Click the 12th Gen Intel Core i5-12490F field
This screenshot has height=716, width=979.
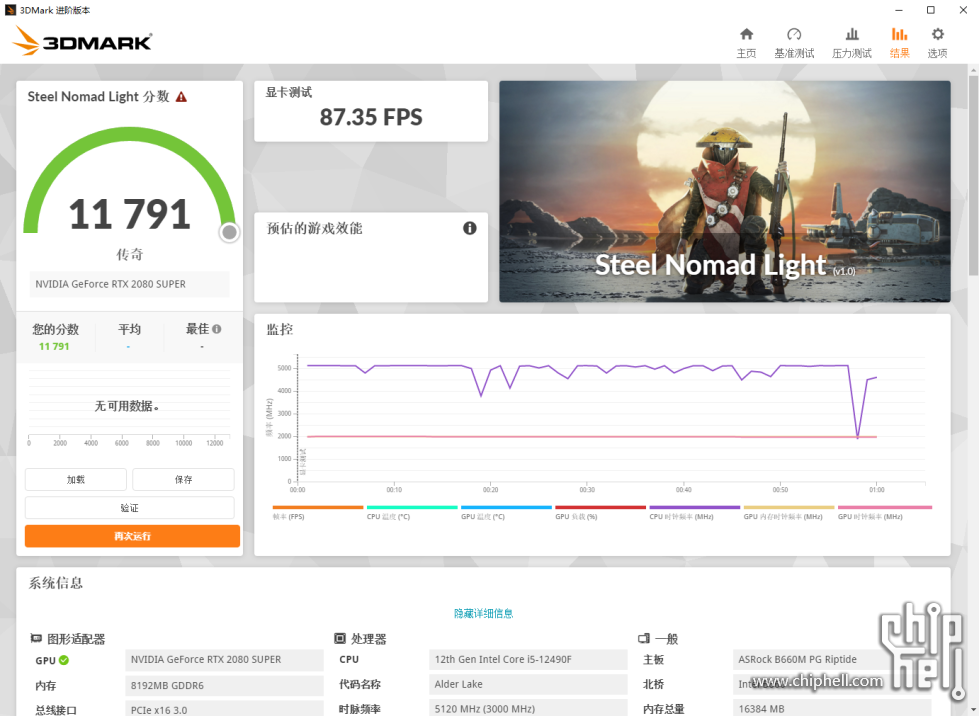[x=528, y=659]
